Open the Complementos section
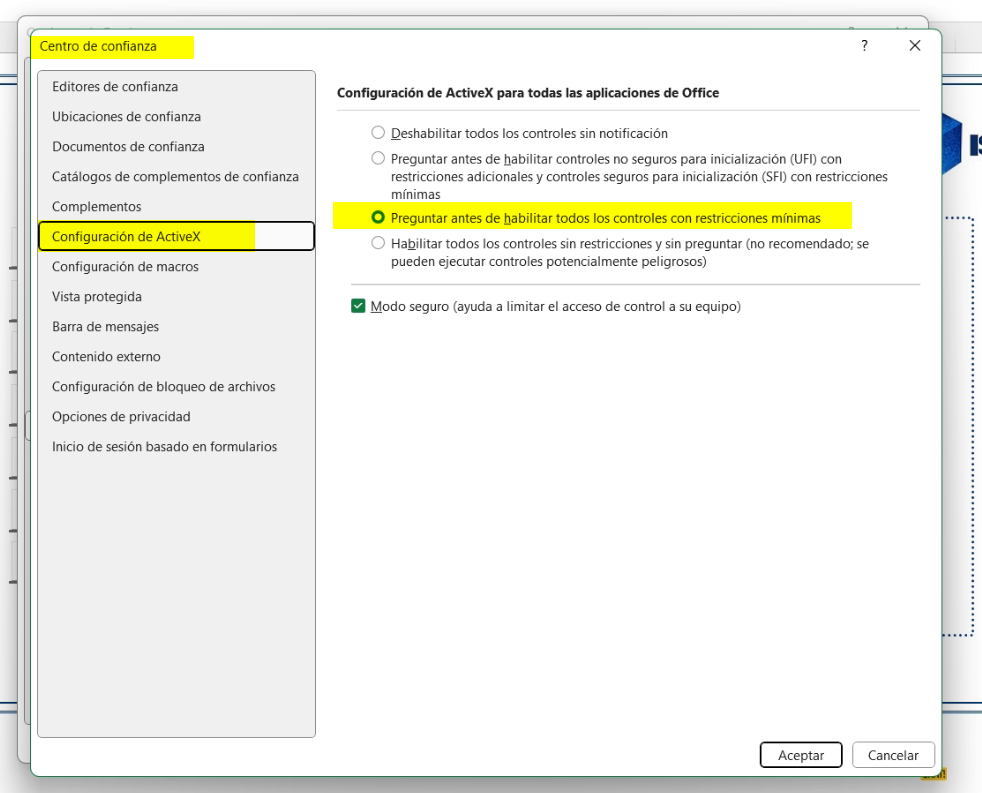 coord(176,207)
